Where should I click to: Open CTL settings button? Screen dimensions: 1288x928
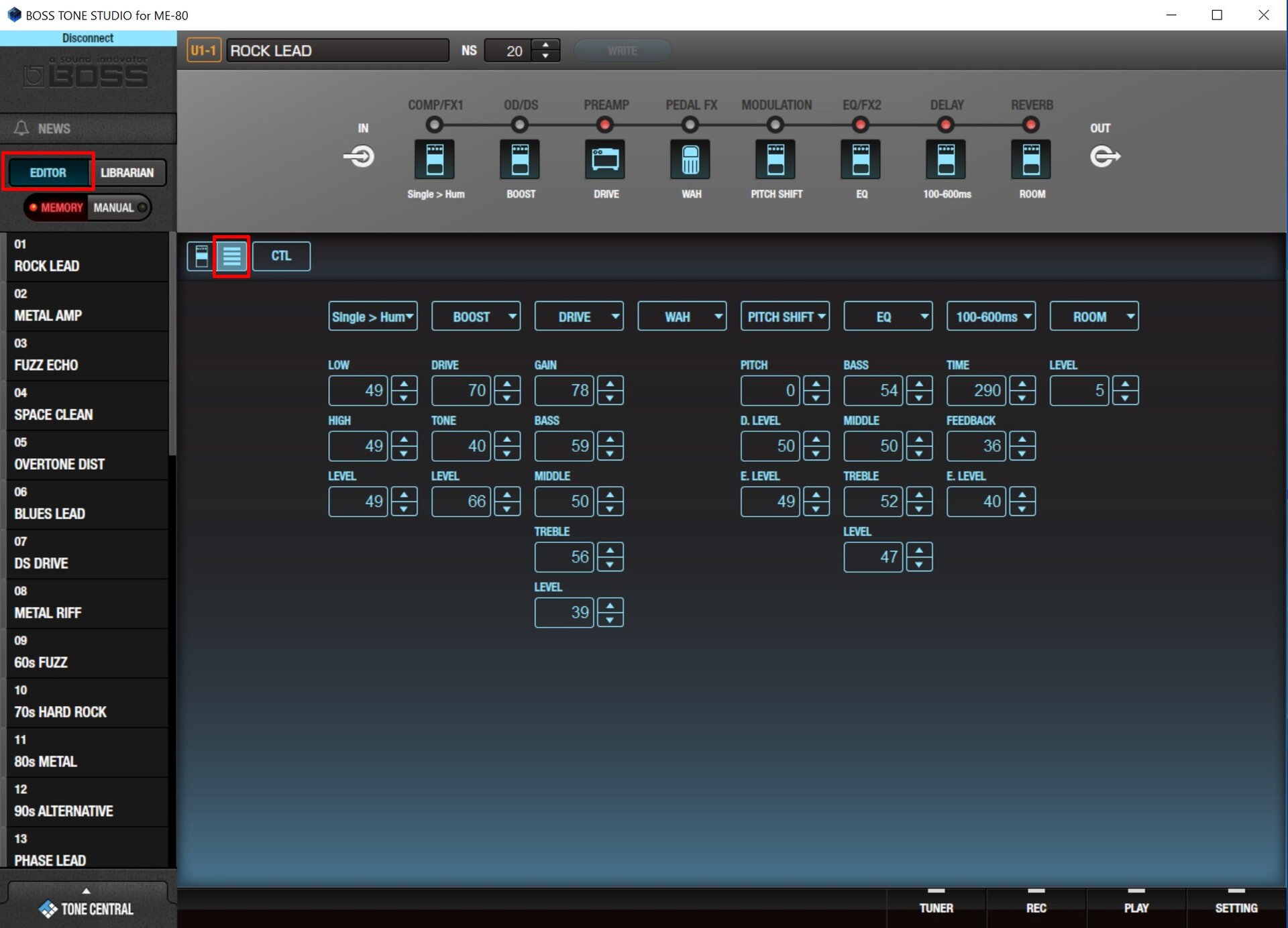[281, 256]
